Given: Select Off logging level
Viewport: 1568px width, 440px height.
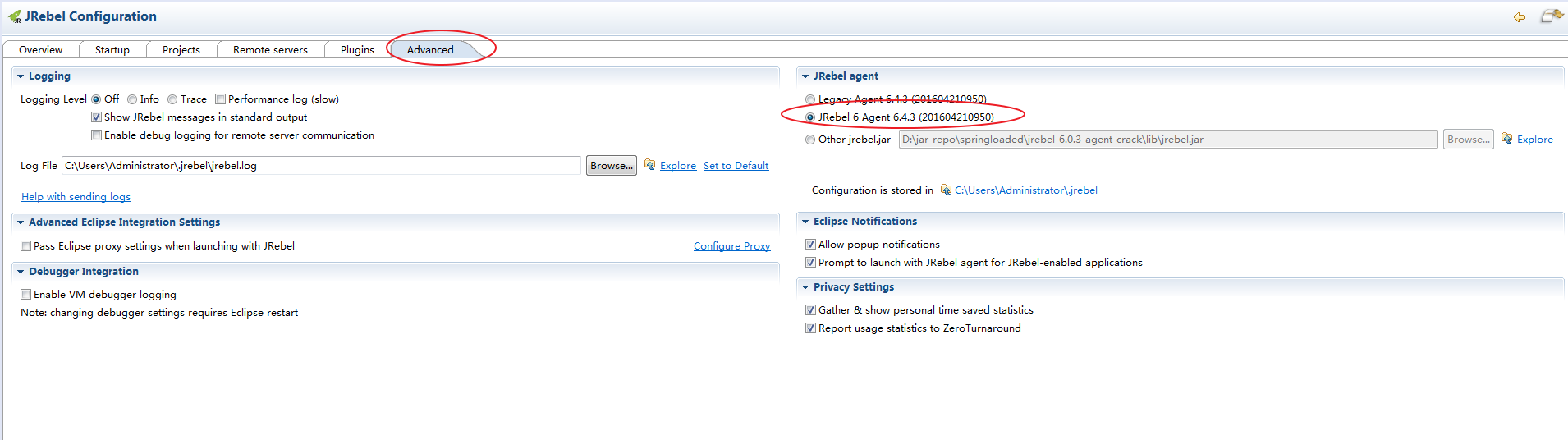Looking at the screenshot, I should coord(96,99).
